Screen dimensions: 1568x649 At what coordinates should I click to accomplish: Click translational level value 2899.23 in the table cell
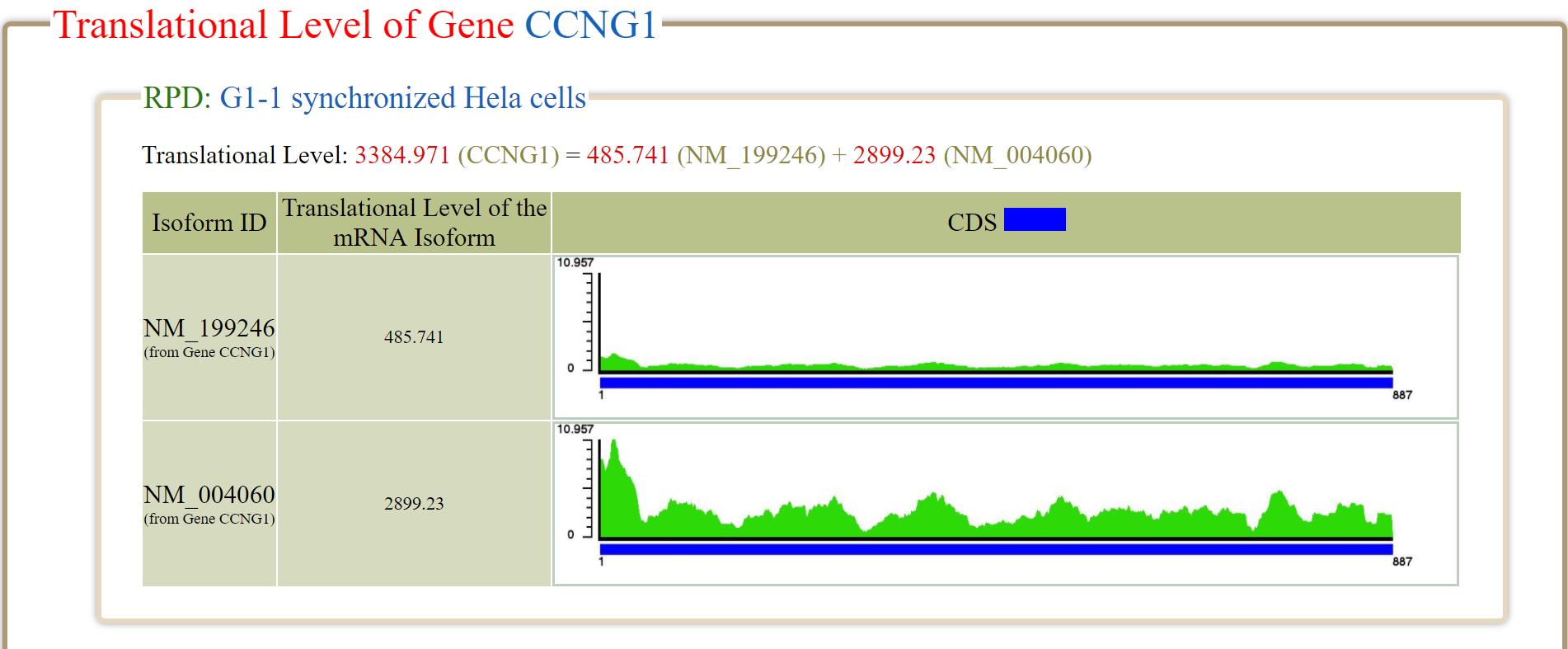[414, 504]
